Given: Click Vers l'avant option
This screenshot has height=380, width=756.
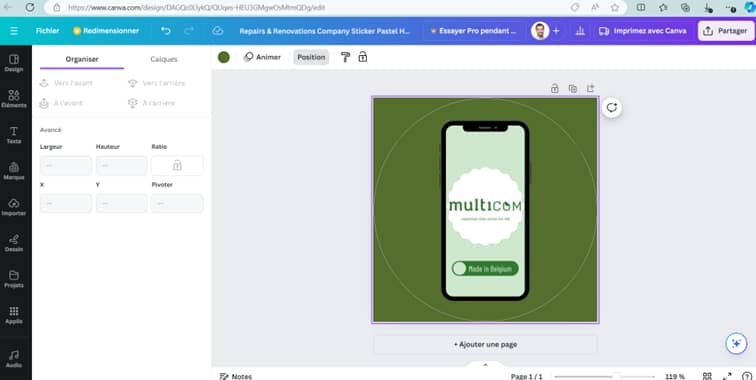Looking at the screenshot, I should pyautogui.click(x=67, y=83).
